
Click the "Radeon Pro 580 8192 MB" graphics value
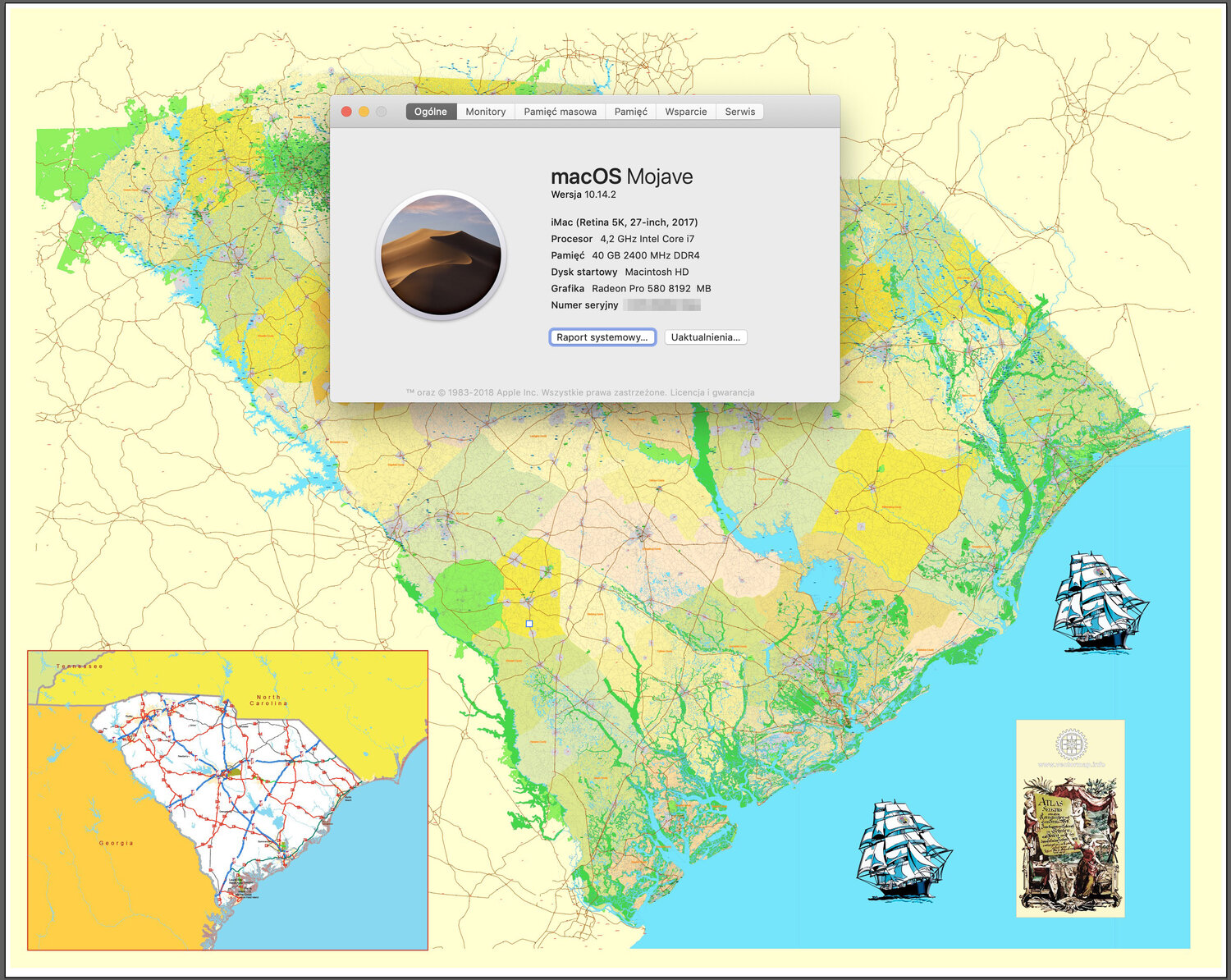(652, 288)
